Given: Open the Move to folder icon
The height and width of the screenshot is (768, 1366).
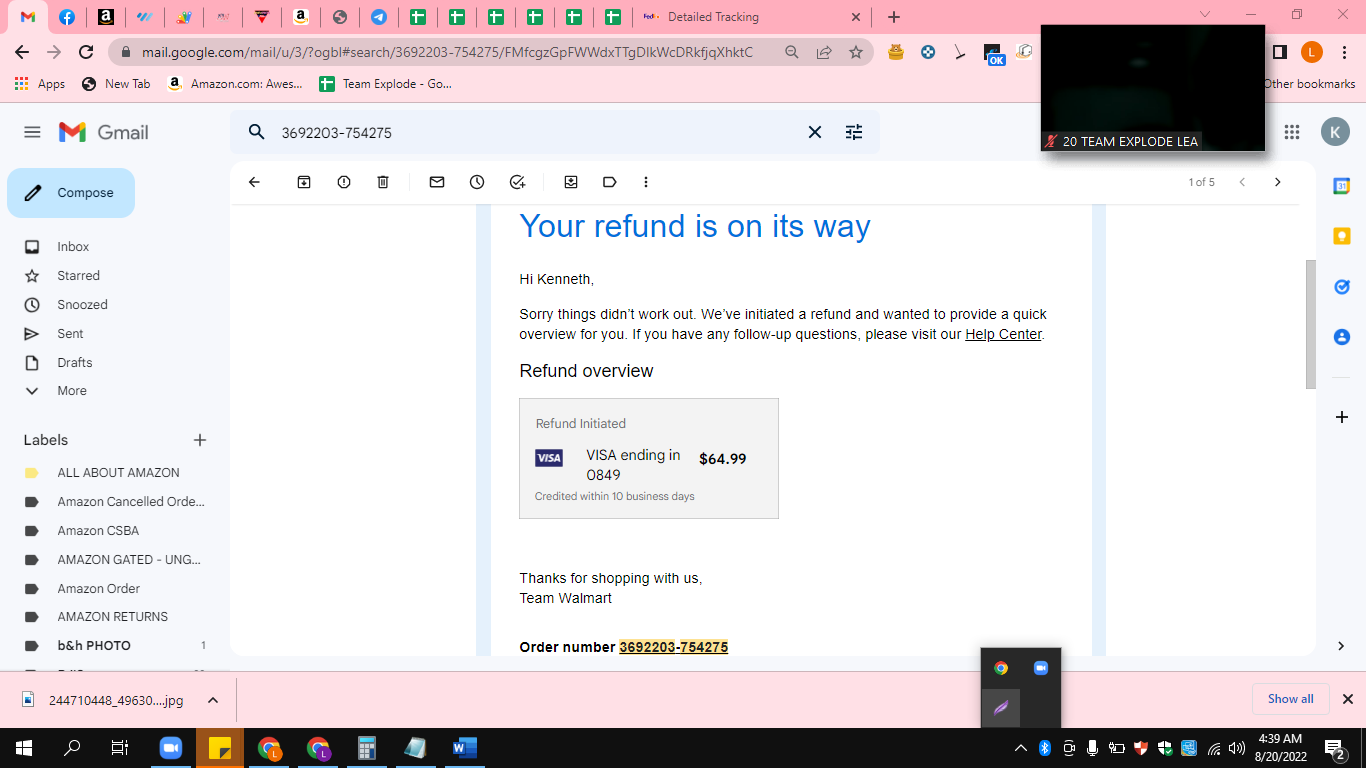Looking at the screenshot, I should (571, 182).
